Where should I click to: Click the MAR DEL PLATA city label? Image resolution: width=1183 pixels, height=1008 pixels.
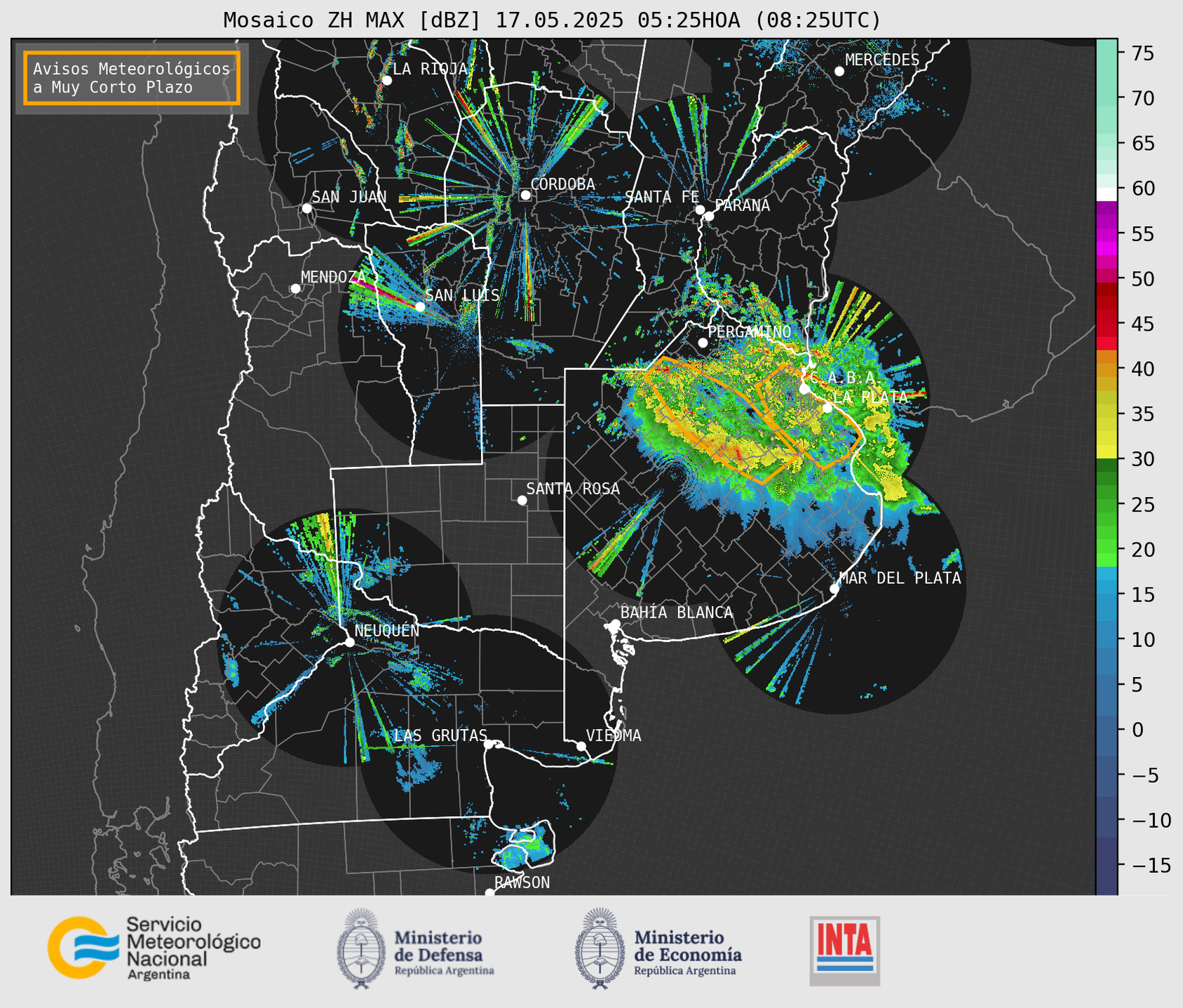(900, 578)
